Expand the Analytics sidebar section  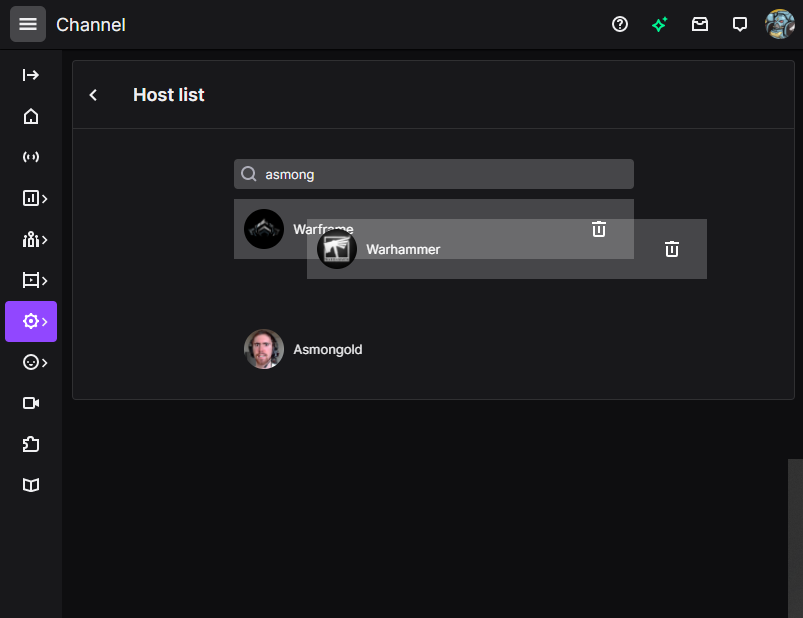[34, 198]
